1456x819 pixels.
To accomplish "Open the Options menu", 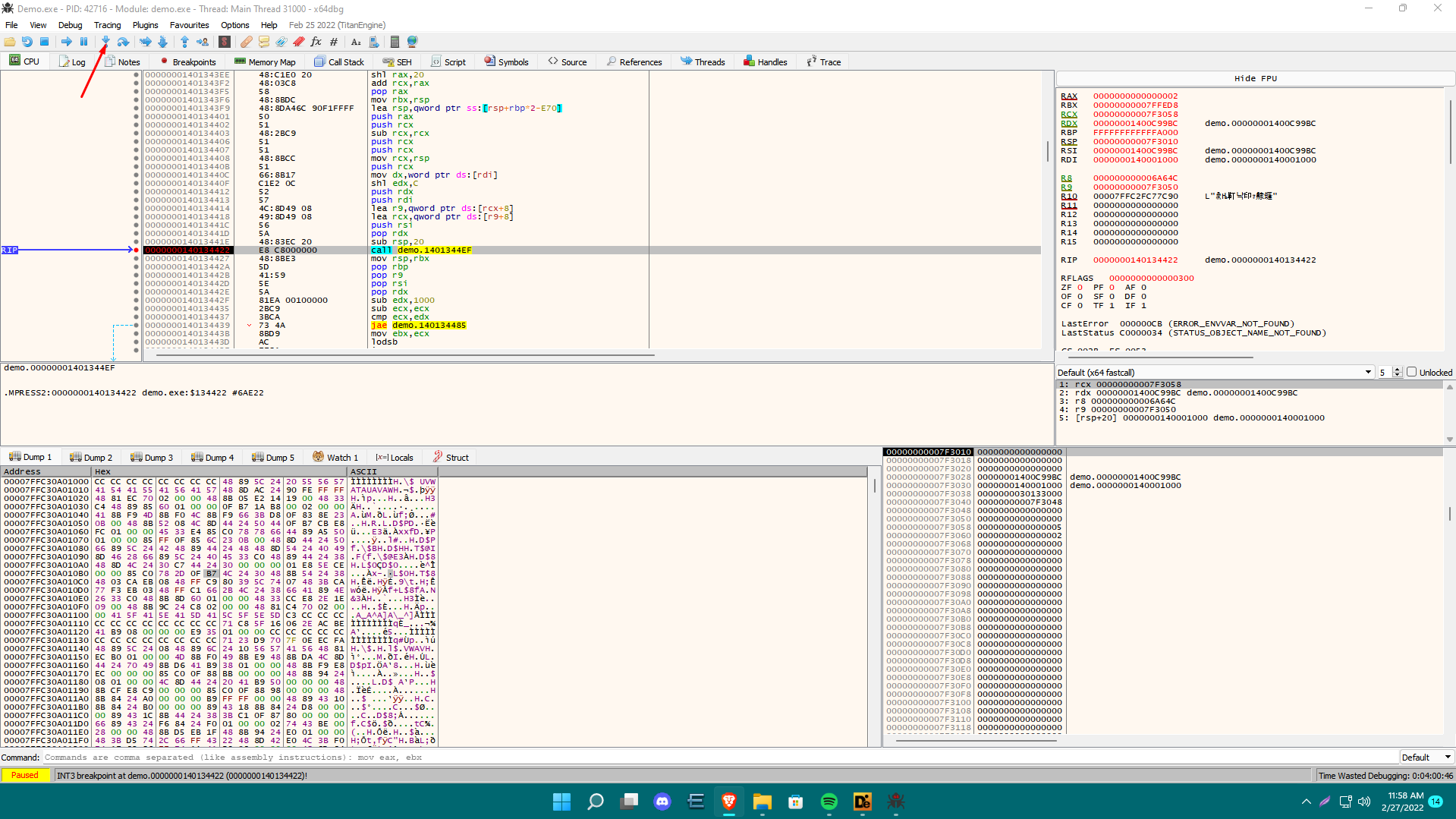I will pos(235,25).
